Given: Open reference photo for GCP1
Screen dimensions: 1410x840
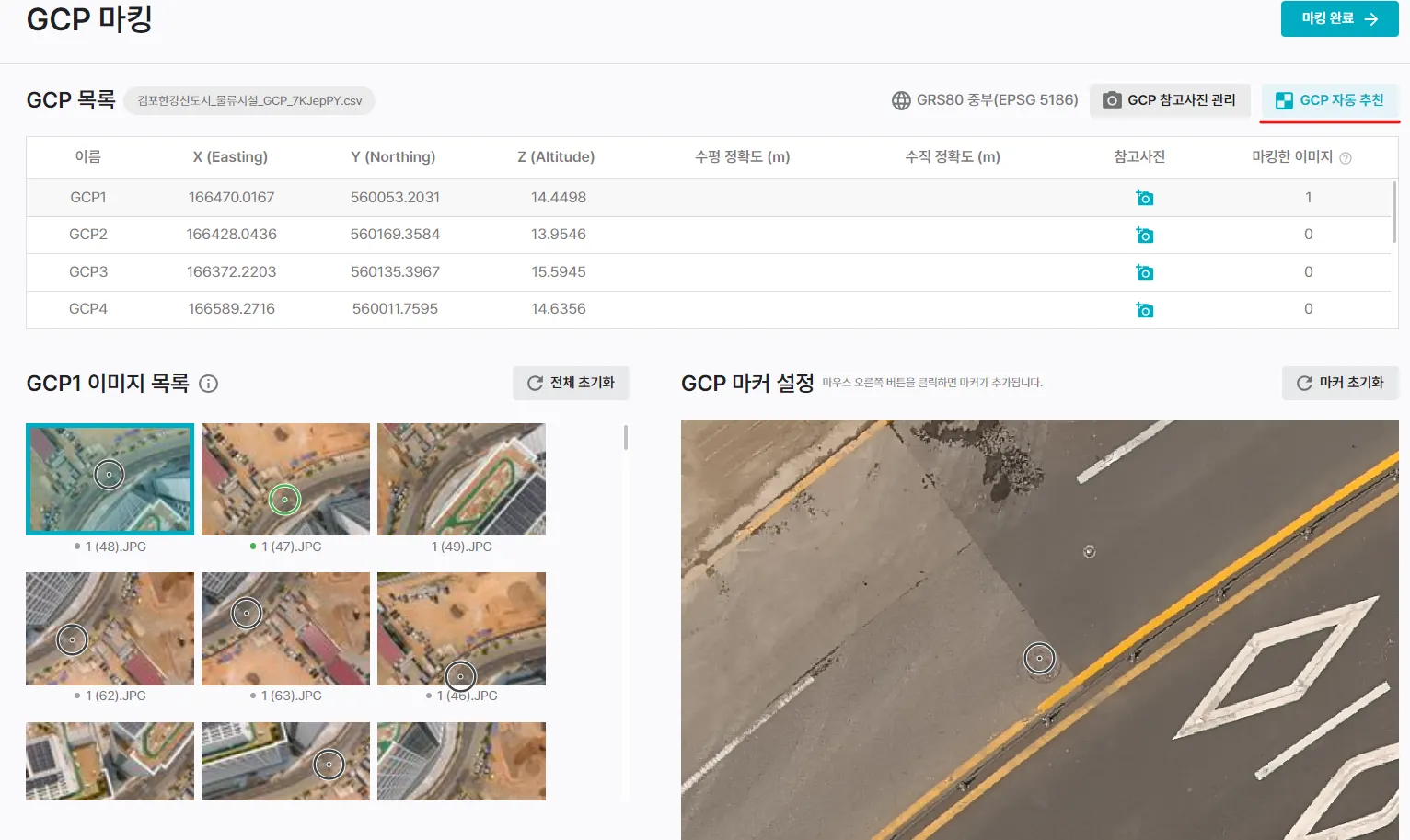Looking at the screenshot, I should click(x=1144, y=198).
